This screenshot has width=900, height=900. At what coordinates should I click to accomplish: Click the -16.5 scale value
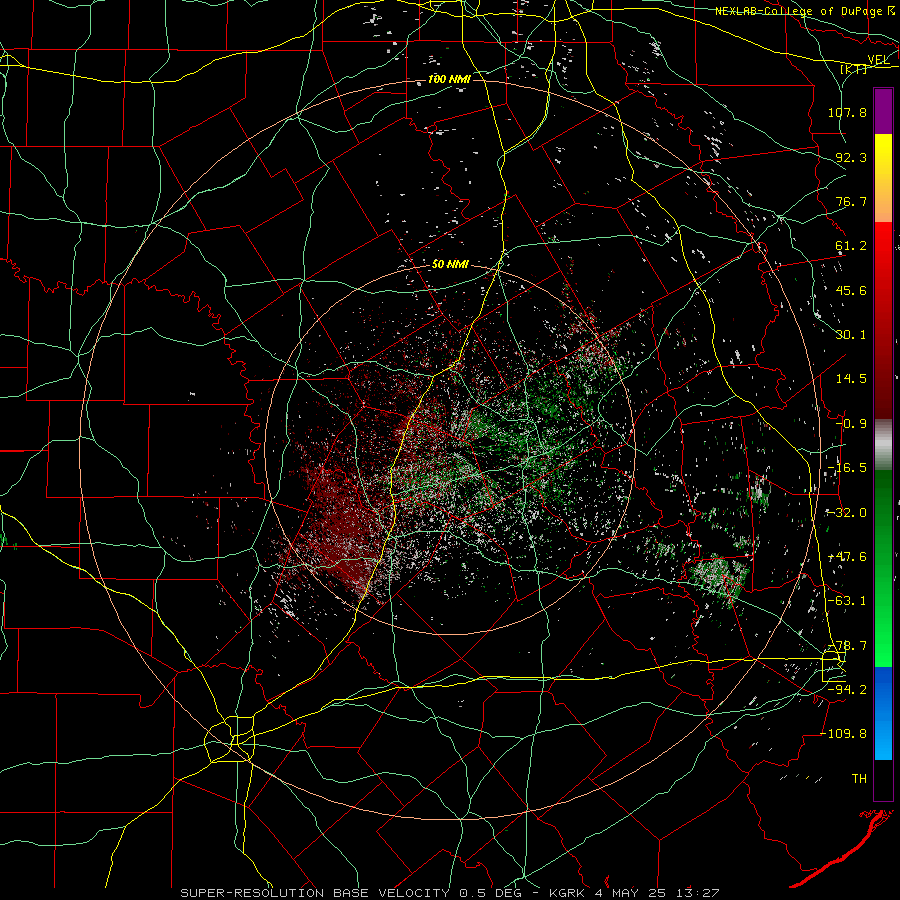847,468
